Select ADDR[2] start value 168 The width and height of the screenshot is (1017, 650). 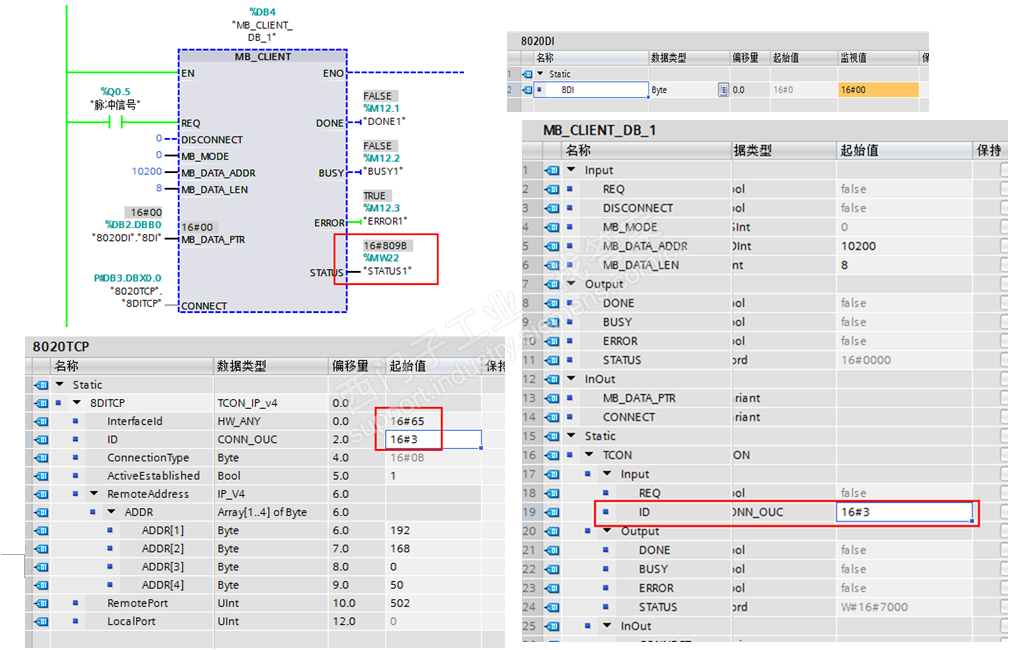click(x=400, y=548)
